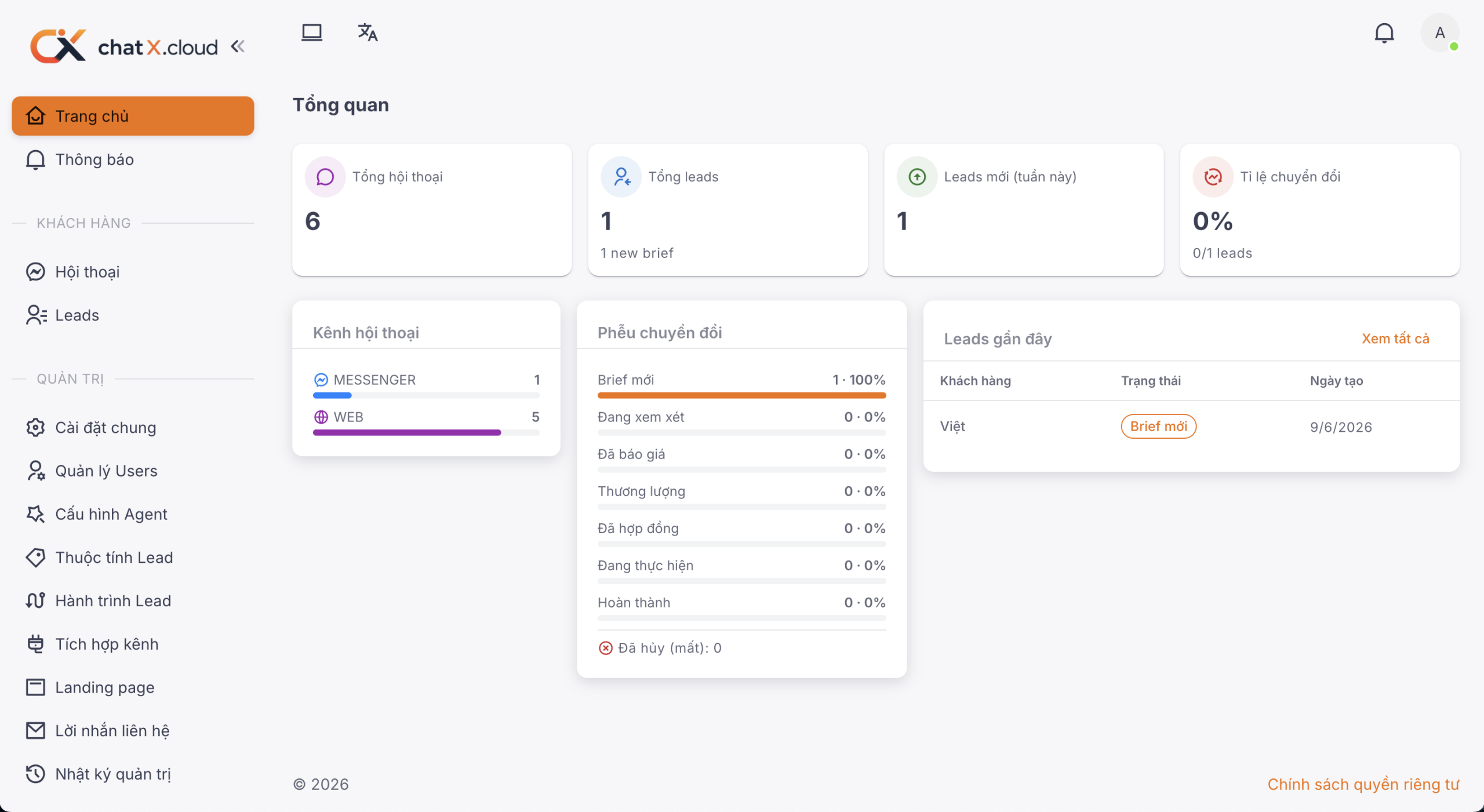
Task: Click the Đã báo giá funnel row
Action: tap(741, 460)
